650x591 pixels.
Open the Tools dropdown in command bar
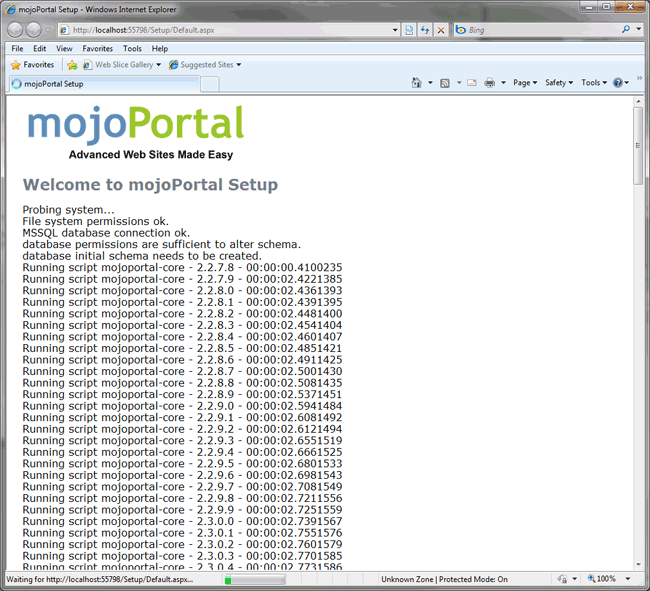593,83
